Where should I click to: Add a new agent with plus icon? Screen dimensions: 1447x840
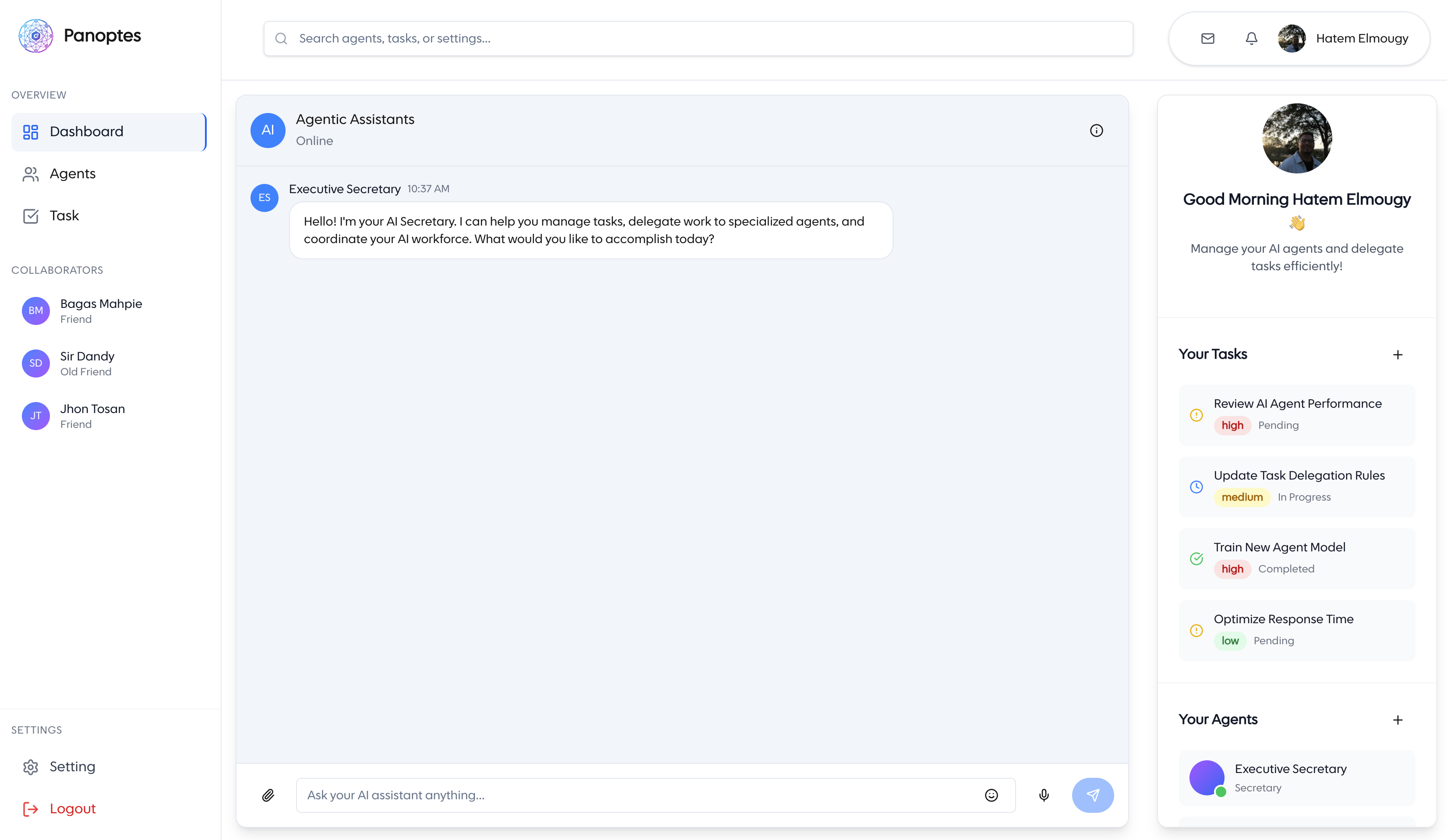pos(1398,720)
